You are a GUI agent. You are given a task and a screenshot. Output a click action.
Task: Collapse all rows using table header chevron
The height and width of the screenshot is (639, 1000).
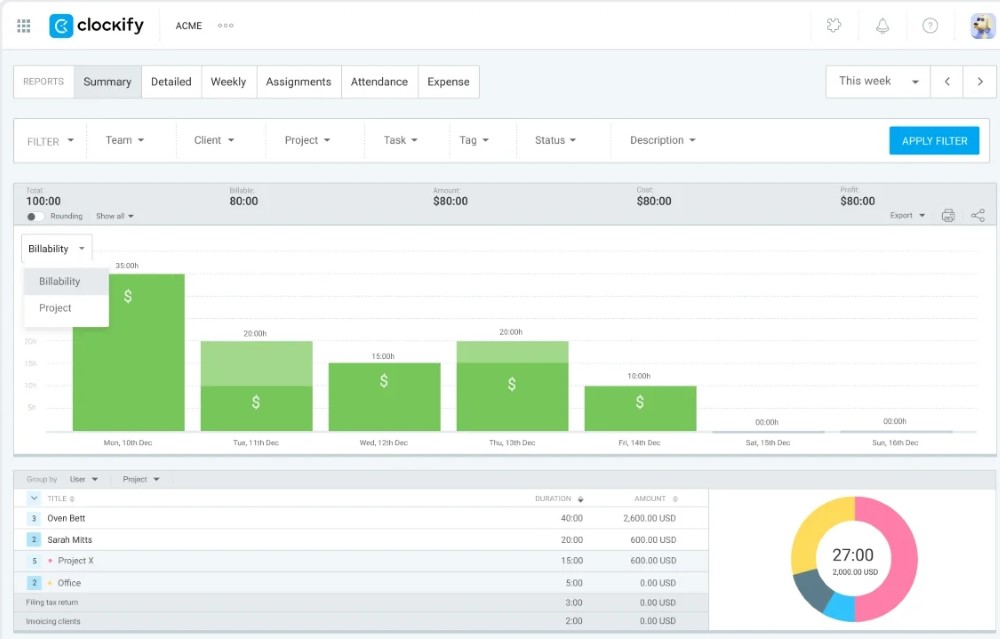(x=34, y=498)
